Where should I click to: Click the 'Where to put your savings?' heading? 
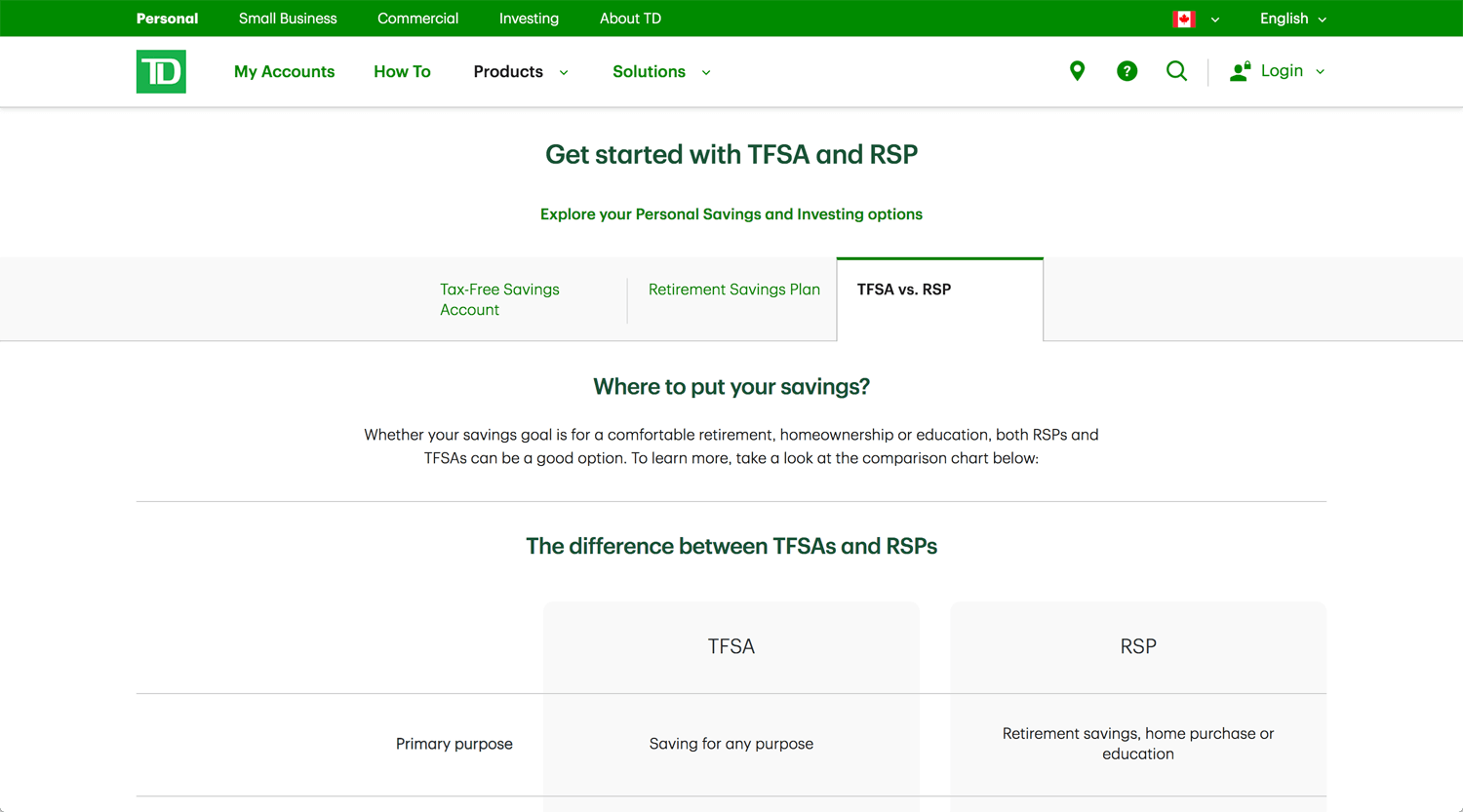(731, 387)
